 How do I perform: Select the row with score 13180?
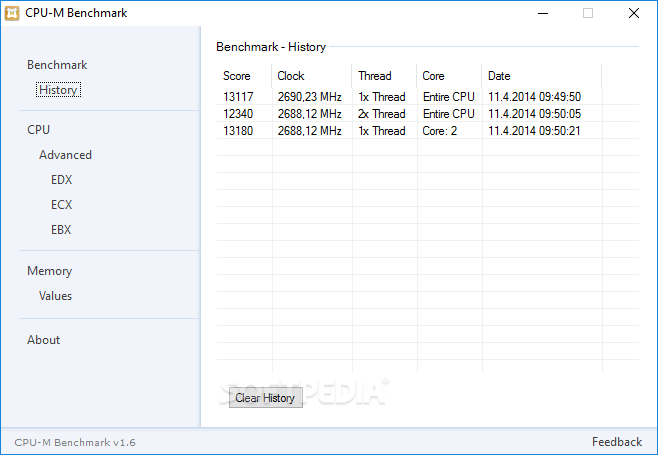[x=428, y=131]
